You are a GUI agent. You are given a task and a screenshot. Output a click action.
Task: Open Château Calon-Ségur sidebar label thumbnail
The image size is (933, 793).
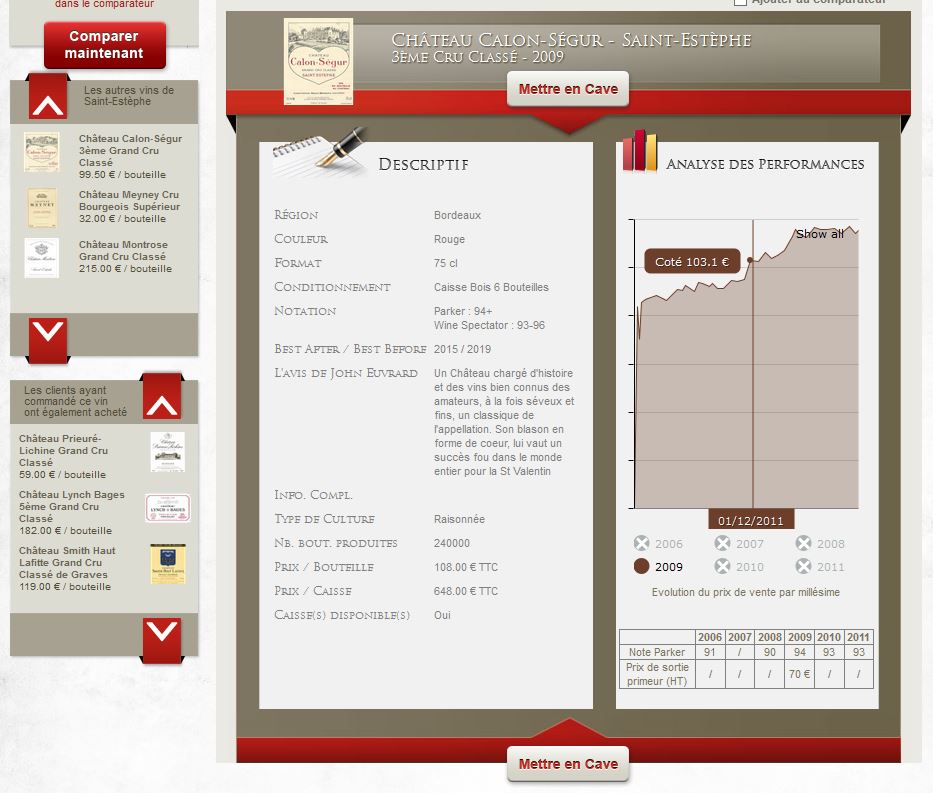(x=42, y=152)
